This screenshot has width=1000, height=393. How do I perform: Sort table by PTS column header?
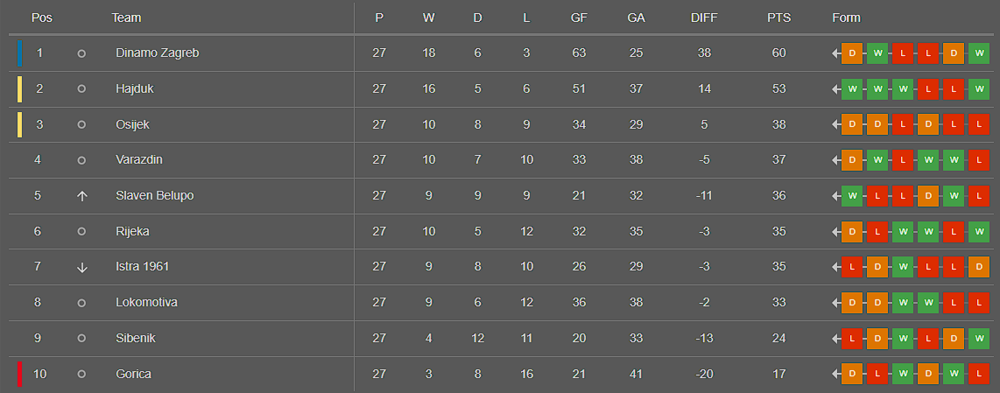coord(779,18)
